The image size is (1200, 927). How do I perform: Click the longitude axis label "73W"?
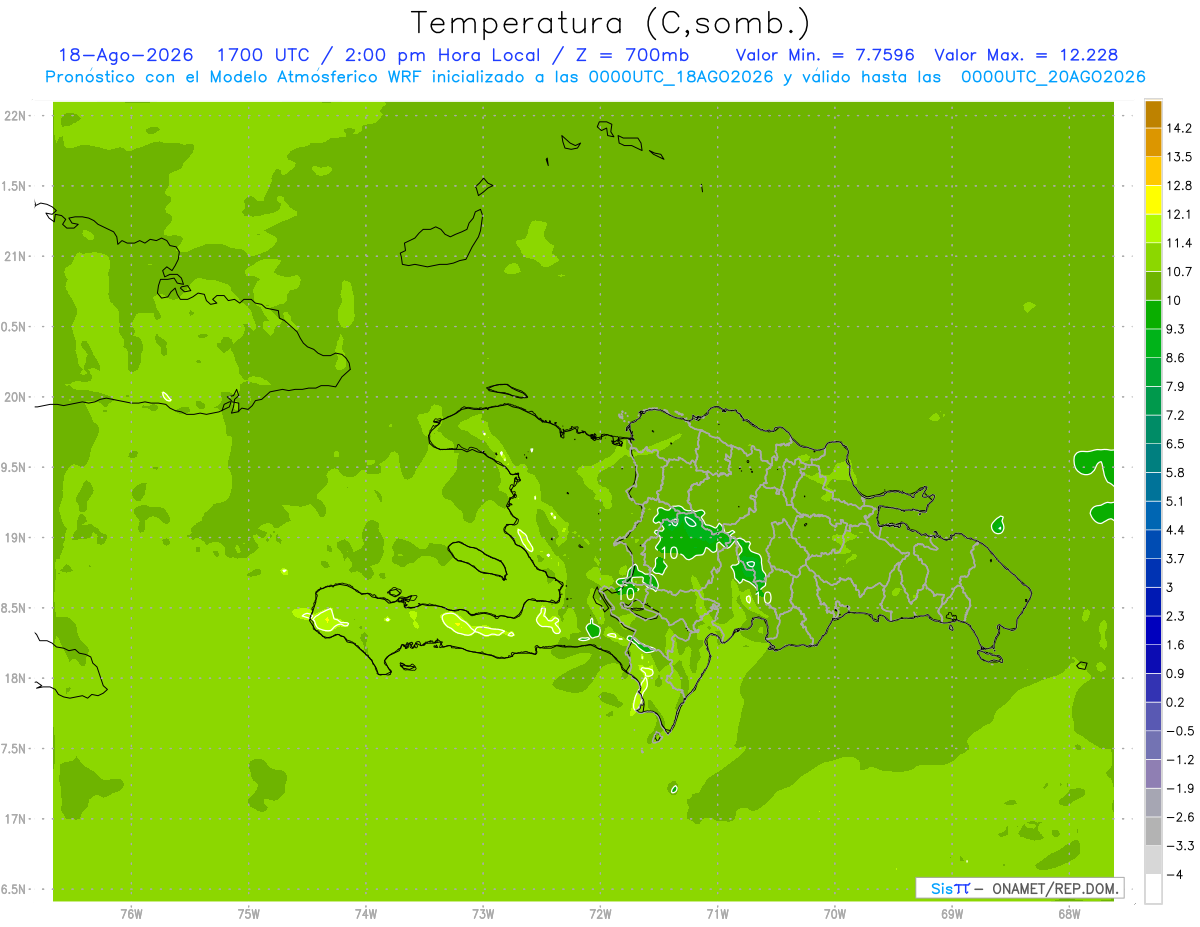(483, 913)
